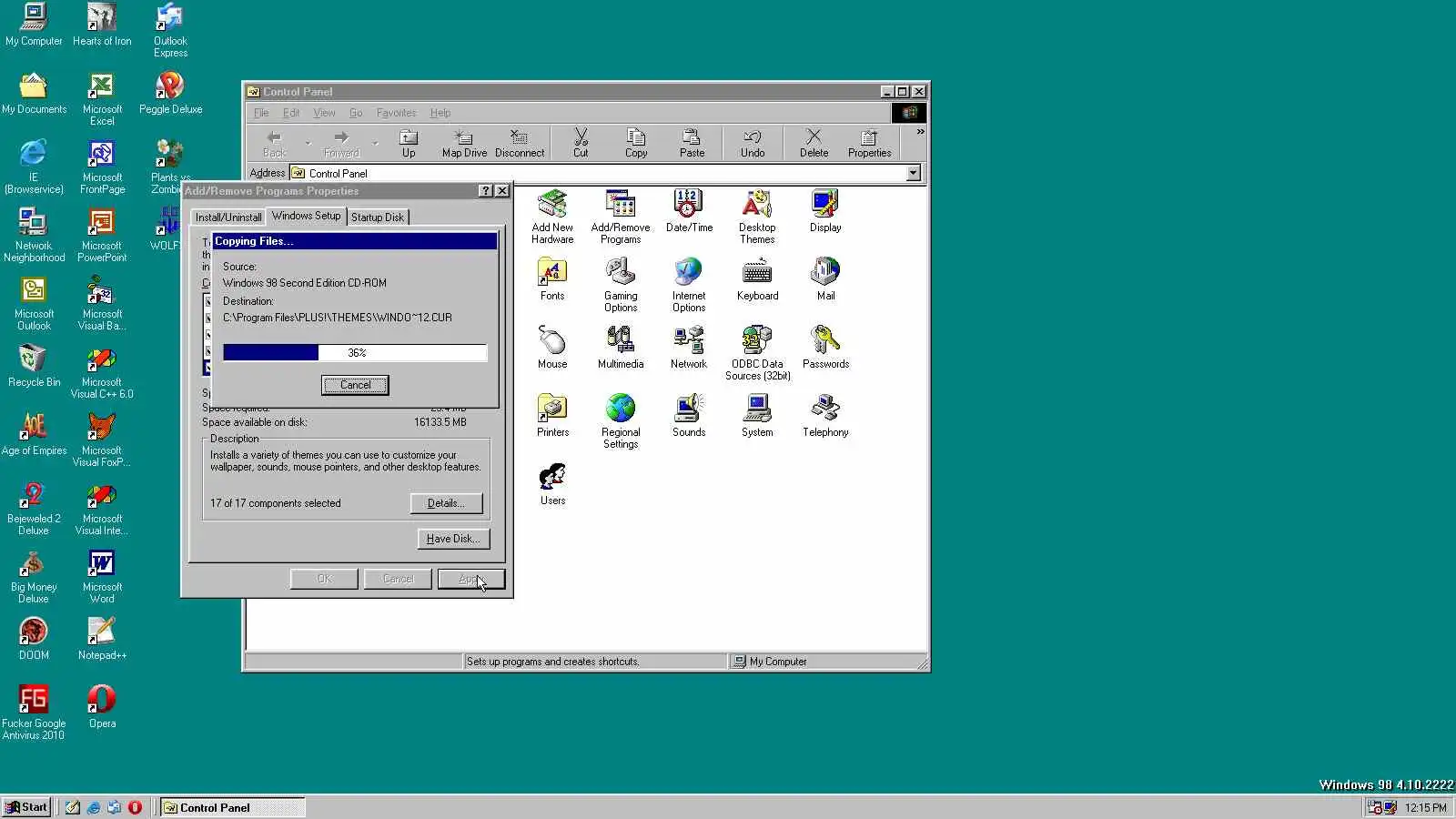The image size is (1456, 819).
Task: Click the Disconnect toolbar button
Action: tap(520, 143)
